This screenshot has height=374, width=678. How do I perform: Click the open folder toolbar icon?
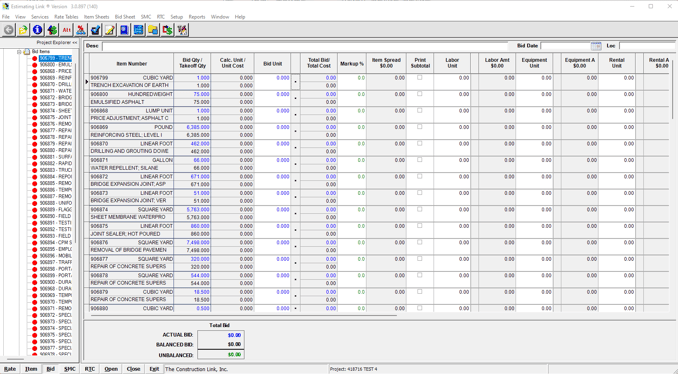(x=23, y=30)
